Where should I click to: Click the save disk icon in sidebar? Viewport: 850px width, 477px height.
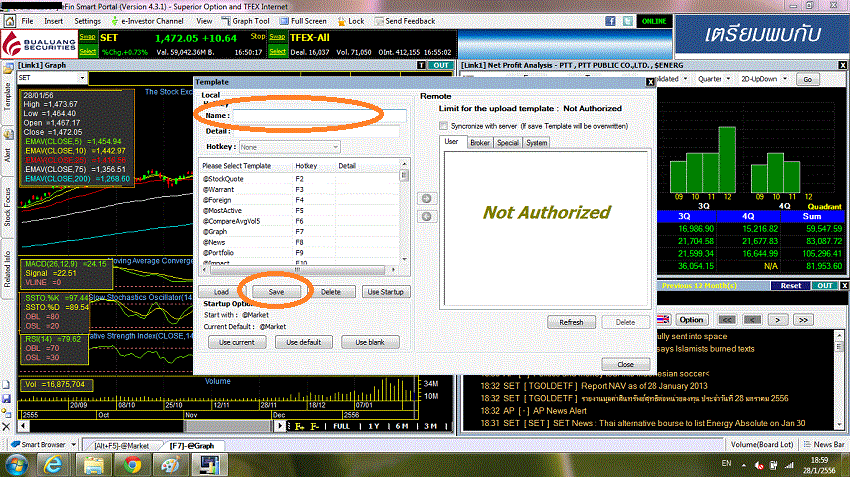tap(6, 399)
